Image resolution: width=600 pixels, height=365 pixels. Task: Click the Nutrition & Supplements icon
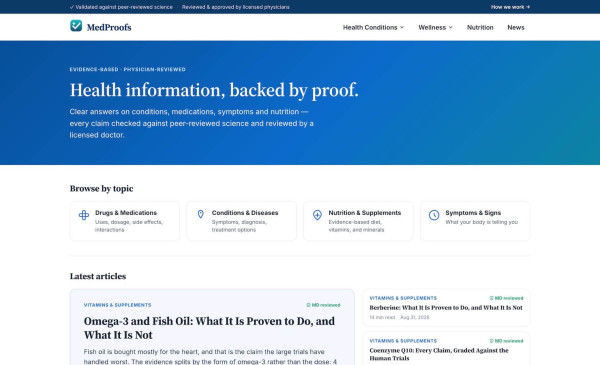317,215
